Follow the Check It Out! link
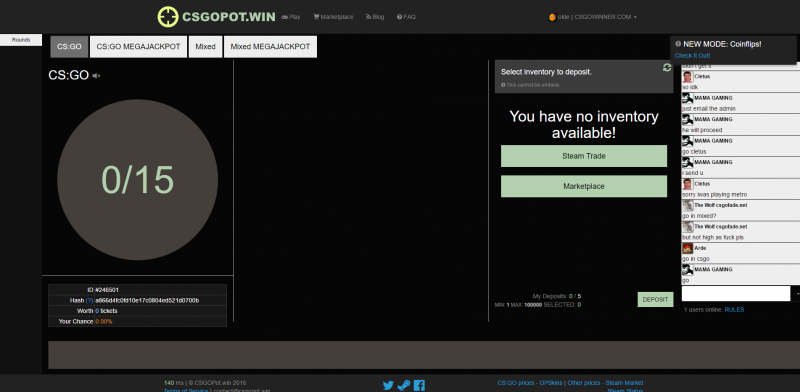Viewport: 800px width, 392px height. [x=692, y=56]
